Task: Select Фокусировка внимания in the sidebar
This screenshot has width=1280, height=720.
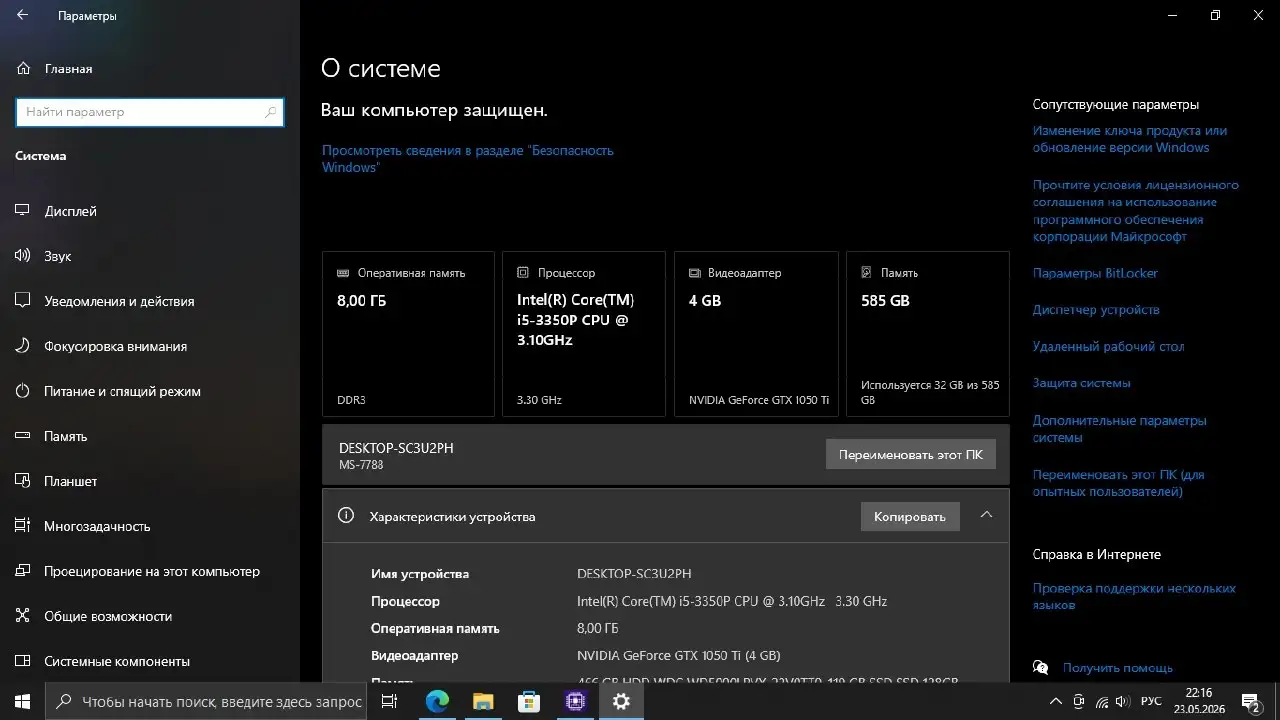Action: pyautogui.click(x=150, y=346)
